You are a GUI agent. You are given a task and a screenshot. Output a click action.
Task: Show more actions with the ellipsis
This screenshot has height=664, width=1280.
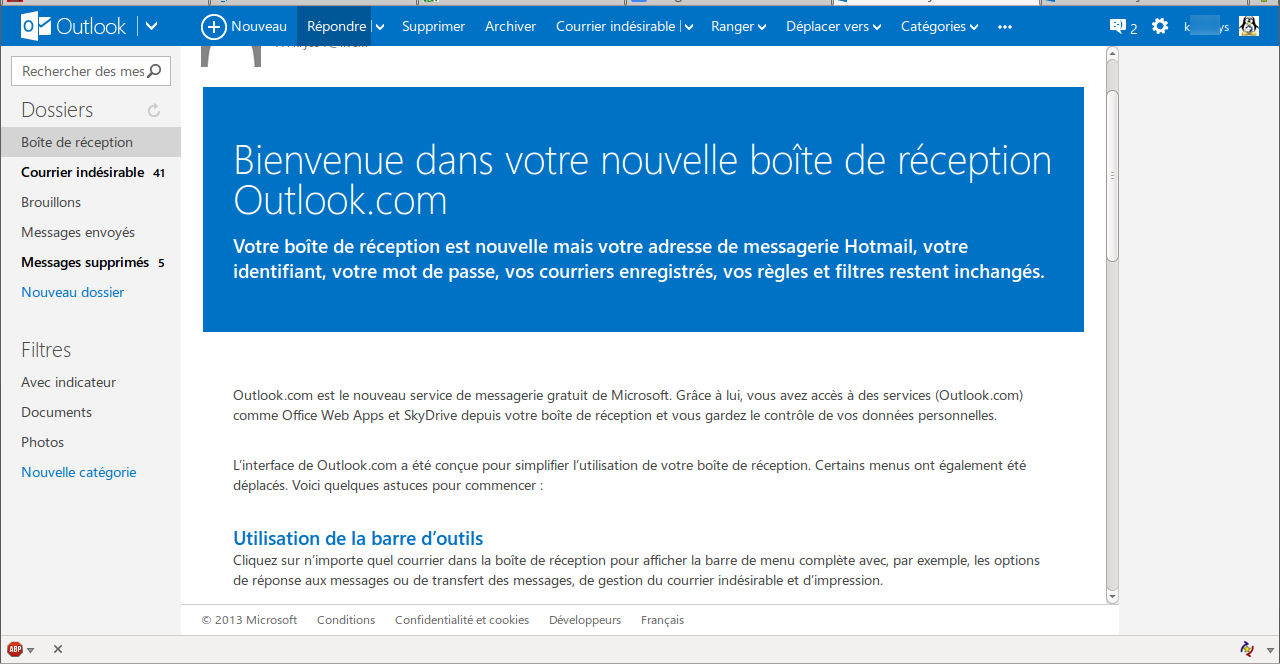coord(1005,27)
